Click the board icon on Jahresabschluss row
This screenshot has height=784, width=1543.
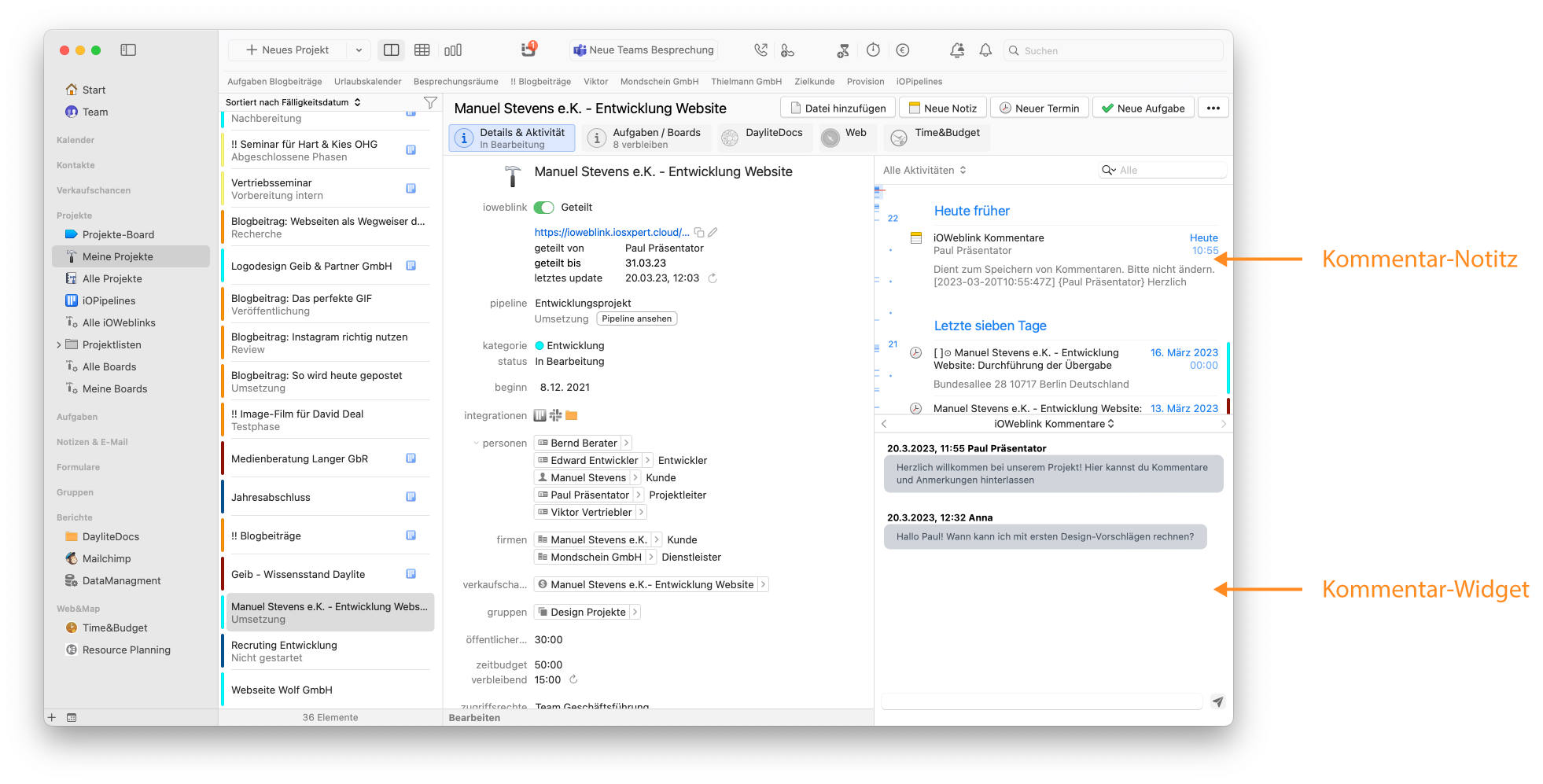[x=411, y=497]
